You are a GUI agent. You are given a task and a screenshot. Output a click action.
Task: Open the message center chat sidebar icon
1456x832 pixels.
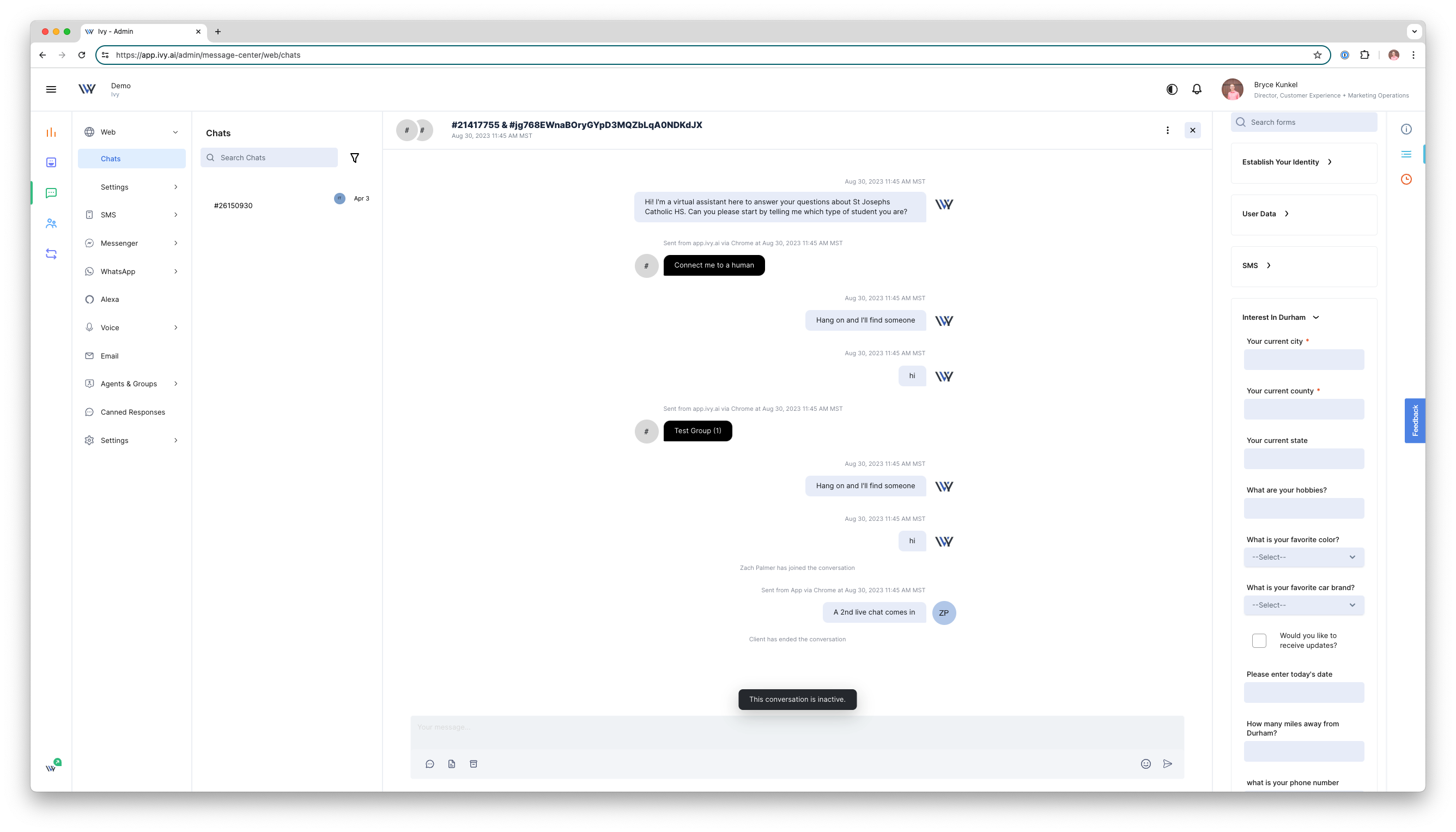[51, 193]
